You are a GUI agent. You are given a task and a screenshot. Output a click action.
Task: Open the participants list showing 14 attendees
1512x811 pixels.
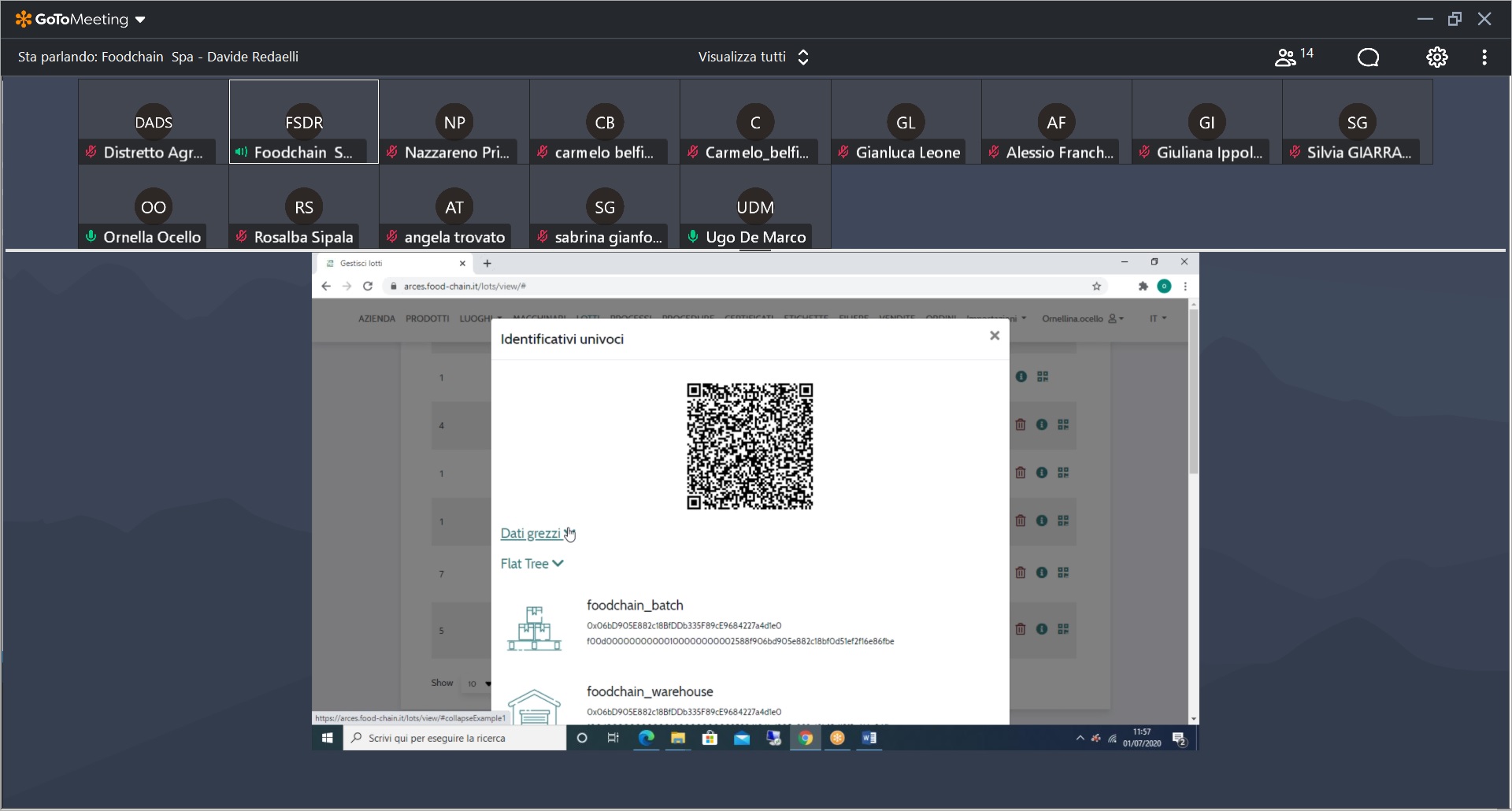tap(1293, 57)
